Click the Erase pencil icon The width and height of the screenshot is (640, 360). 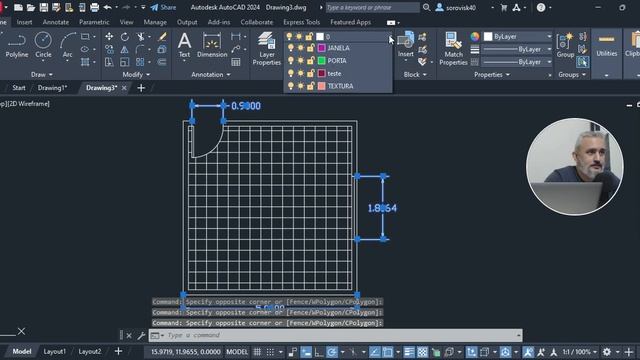(x=162, y=37)
